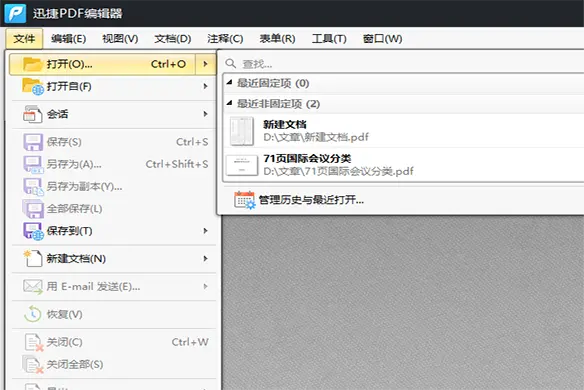
Task: Open the 工具(T) menu
Action: [x=329, y=38]
